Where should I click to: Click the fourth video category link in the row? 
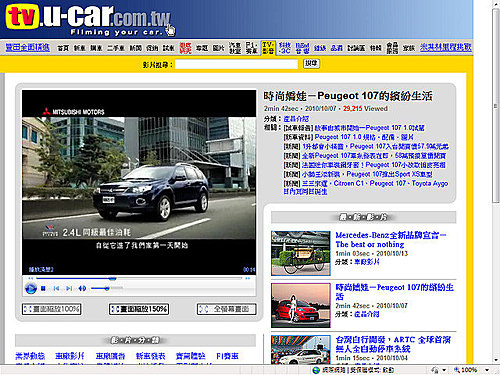(150, 356)
